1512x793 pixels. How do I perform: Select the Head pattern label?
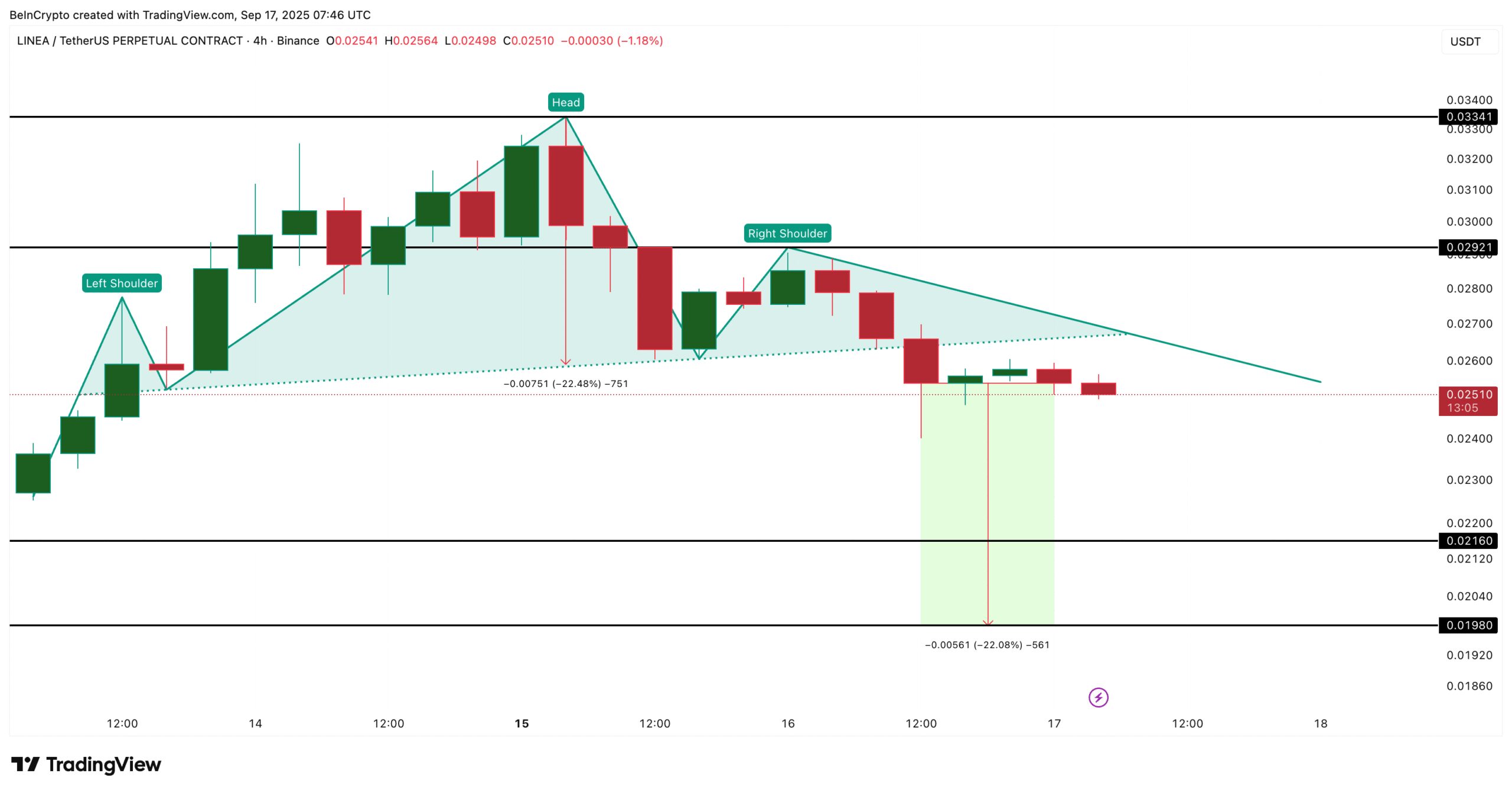[565, 102]
